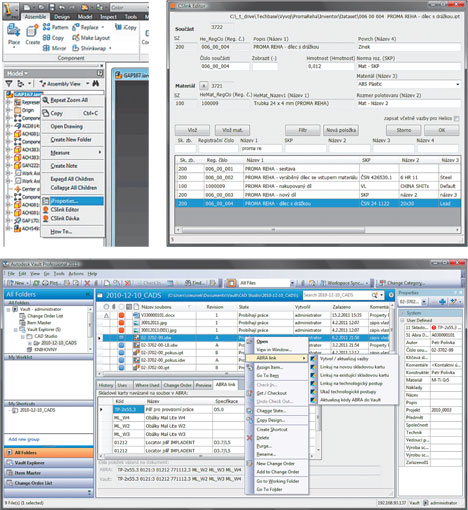Viewport: 468px width, 510px height.
Task: Click the Change Category toolbar button
Action: 402,283
